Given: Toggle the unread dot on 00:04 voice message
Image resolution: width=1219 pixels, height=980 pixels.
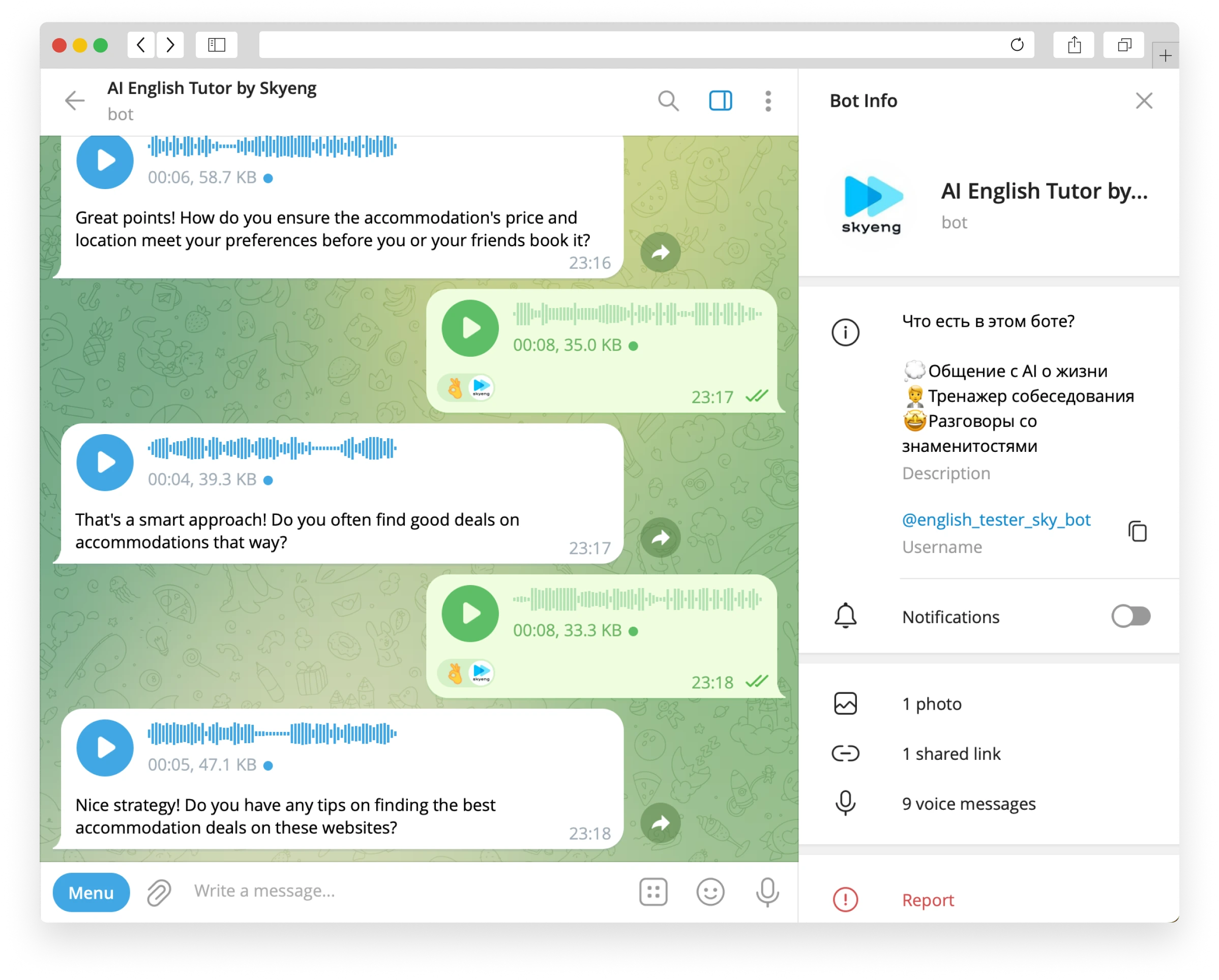Looking at the screenshot, I should [x=267, y=480].
